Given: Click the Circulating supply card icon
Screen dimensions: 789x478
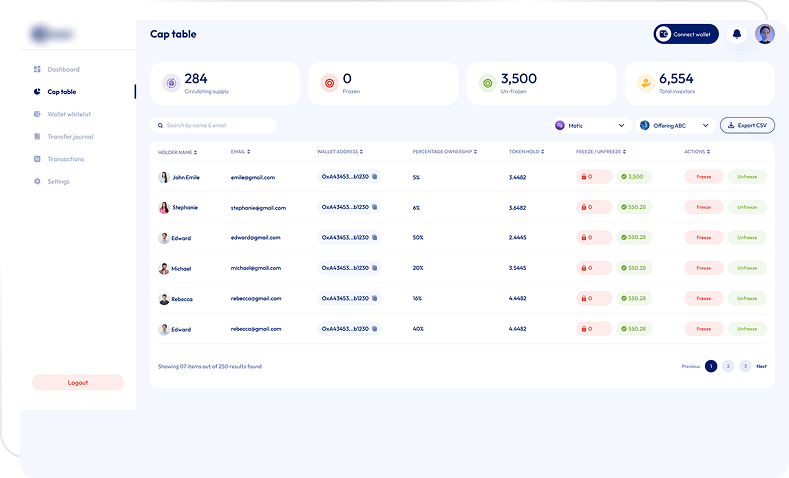Looking at the screenshot, I should [170, 84].
